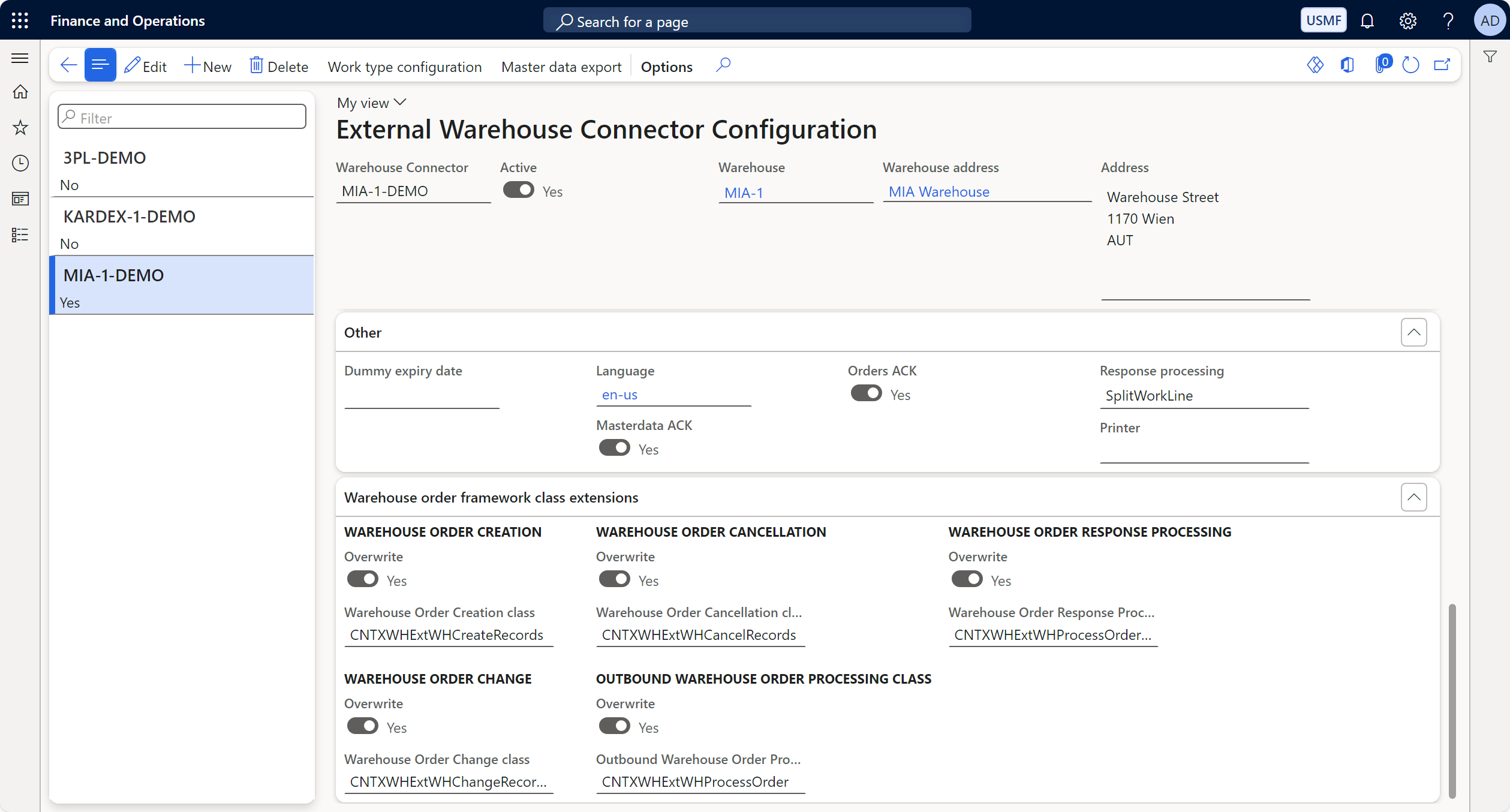Screen dimensions: 1510x812
Task: Open the Favorites star in sidebar
Action: pyautogui.click(x=20, y=127)
